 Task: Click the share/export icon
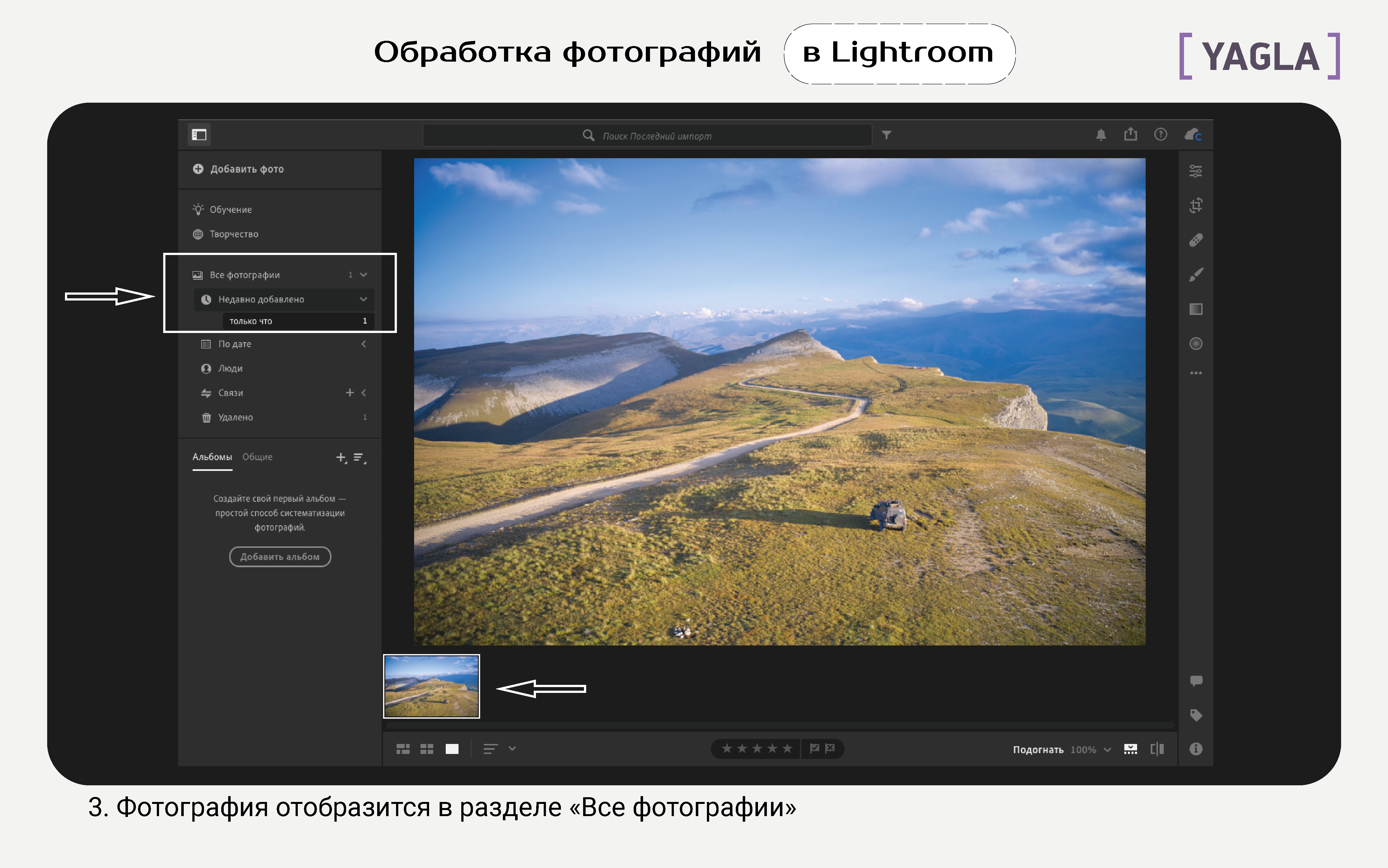click(x=1130, y=134)
